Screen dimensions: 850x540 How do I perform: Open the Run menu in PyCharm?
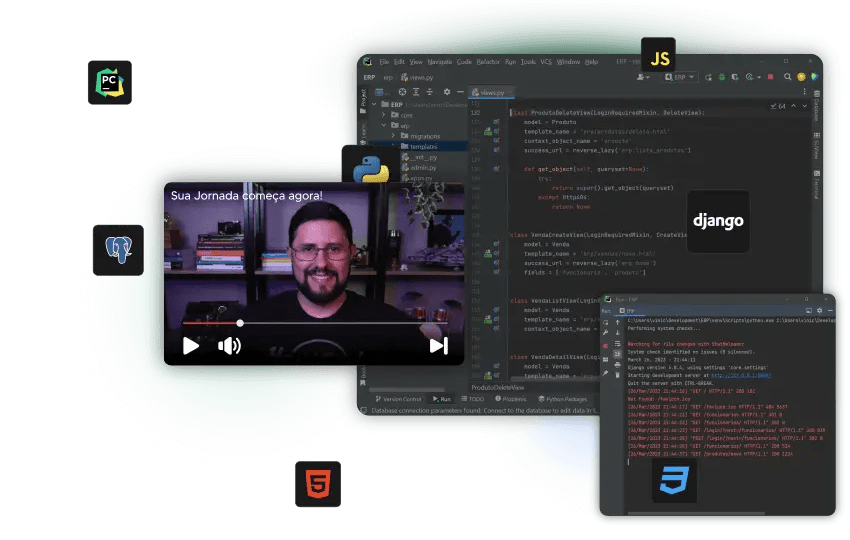[x=510, y=62]
